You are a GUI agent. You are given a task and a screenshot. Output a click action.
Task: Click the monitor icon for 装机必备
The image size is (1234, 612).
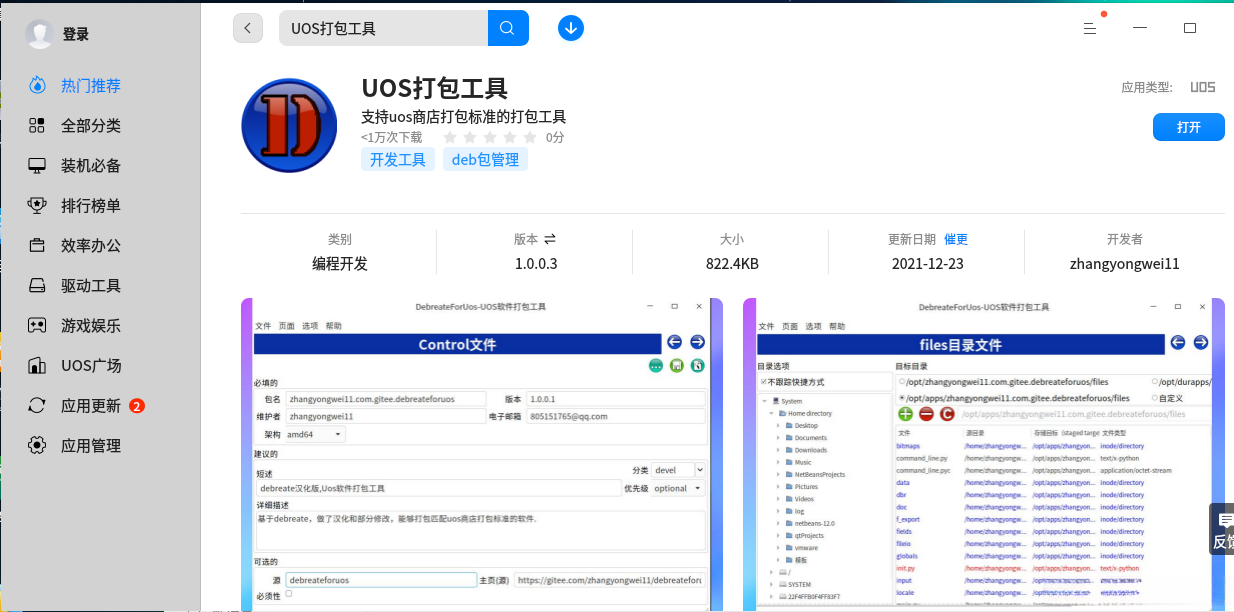pos(37,166)
